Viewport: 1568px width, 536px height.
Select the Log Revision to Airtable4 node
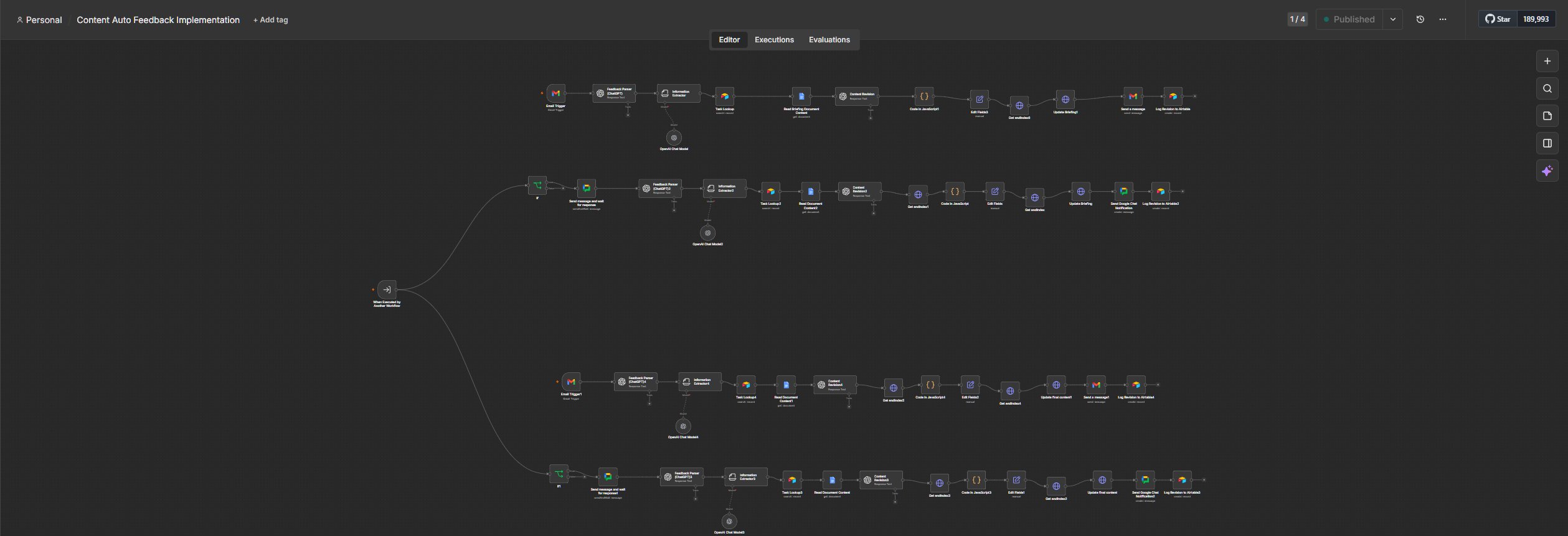click(1136, 385)
